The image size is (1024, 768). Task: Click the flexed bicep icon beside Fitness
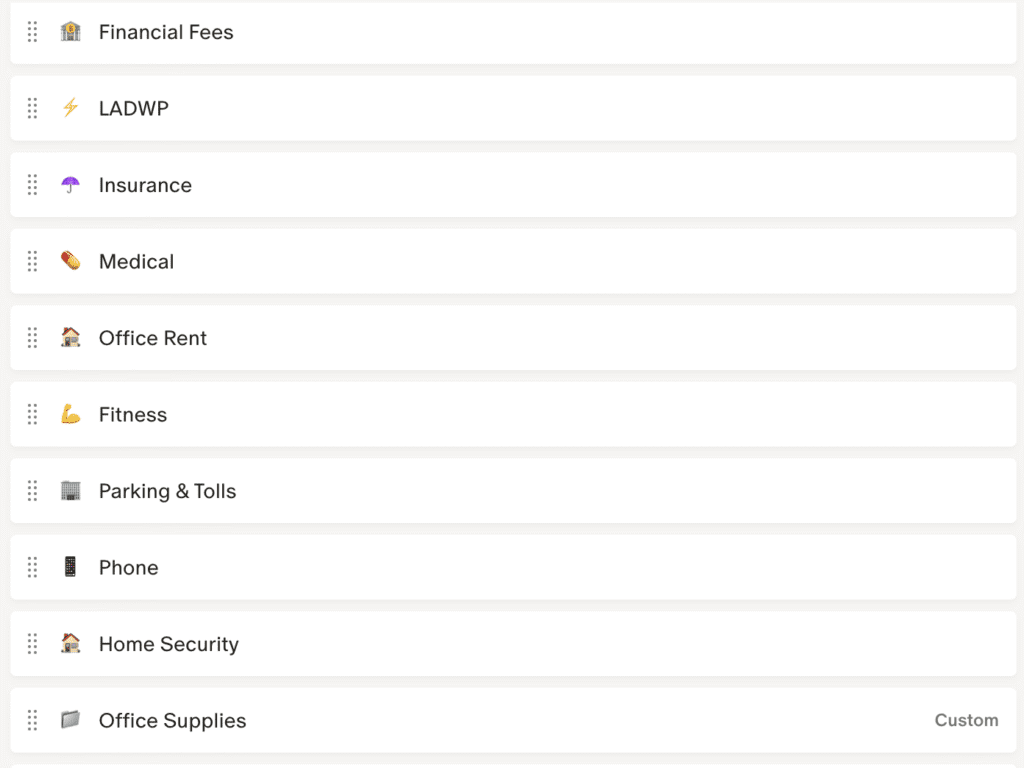point(70,414)
